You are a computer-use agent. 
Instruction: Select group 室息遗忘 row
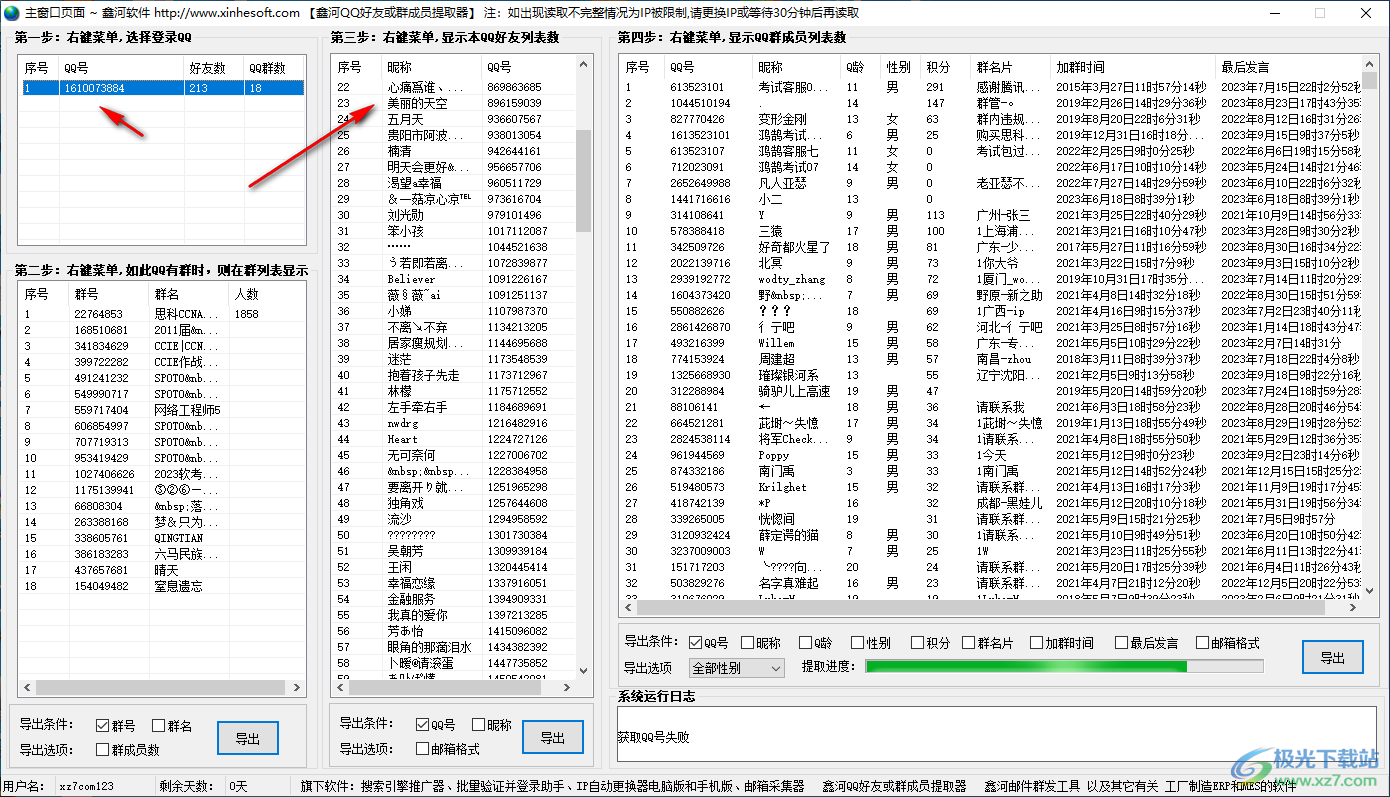point(162,586)
